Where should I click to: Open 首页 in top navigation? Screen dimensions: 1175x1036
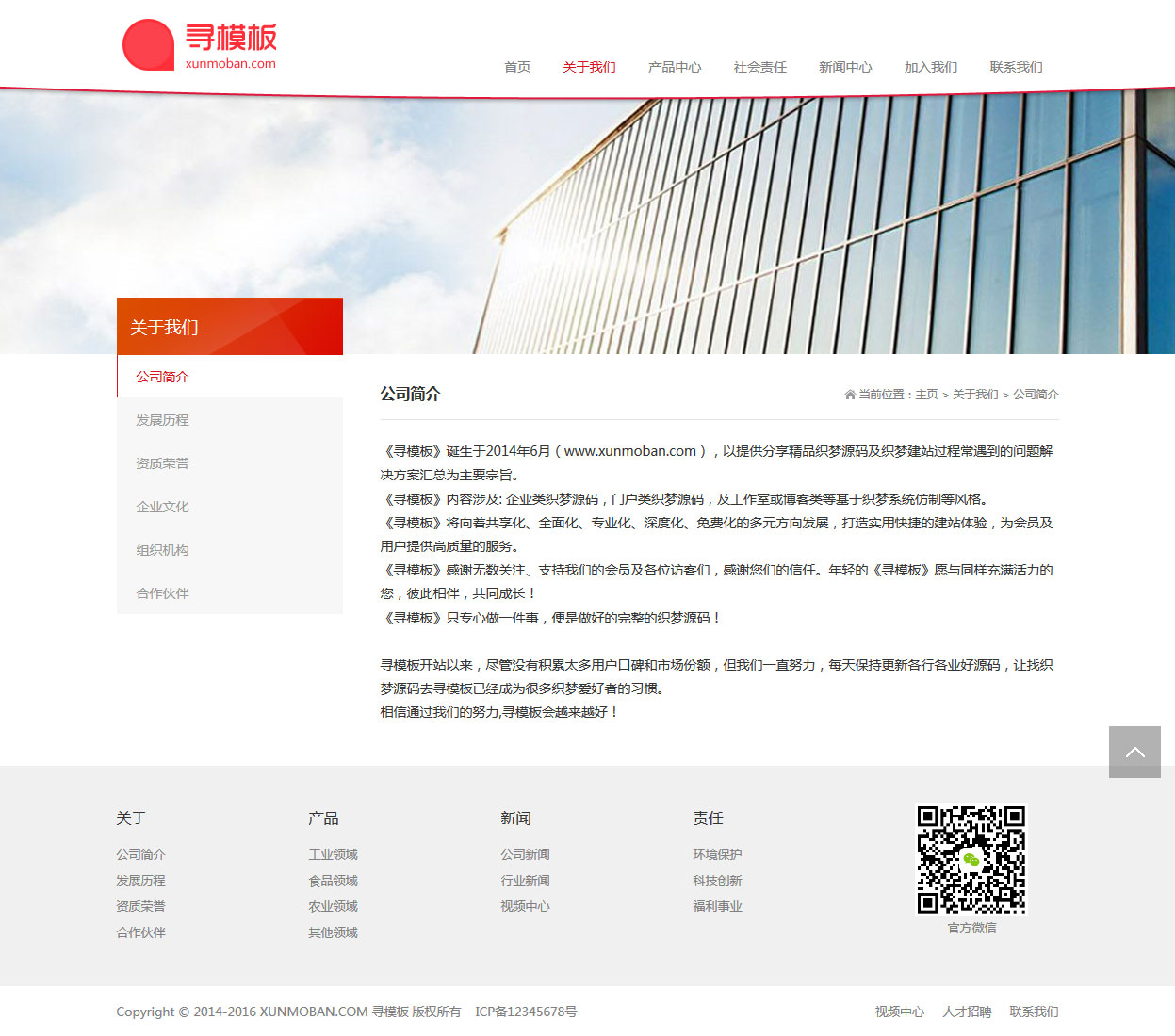pos(517,67)
